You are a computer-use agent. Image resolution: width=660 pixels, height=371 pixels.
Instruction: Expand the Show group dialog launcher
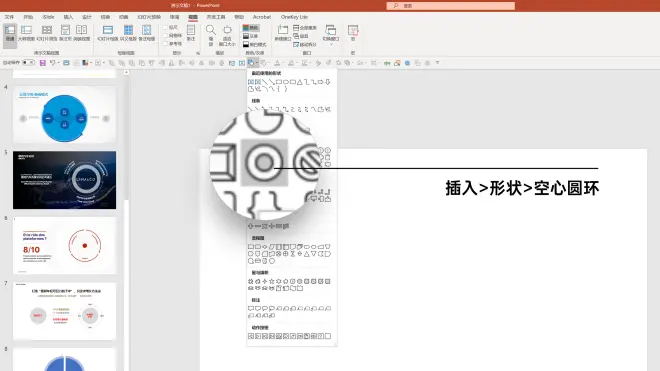[198, 53]
